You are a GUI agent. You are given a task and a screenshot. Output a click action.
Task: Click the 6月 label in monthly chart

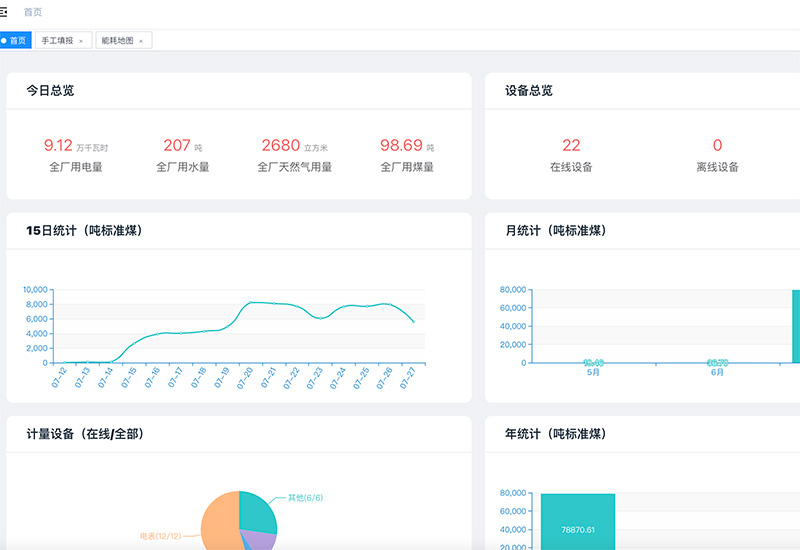tap(717, 372)
